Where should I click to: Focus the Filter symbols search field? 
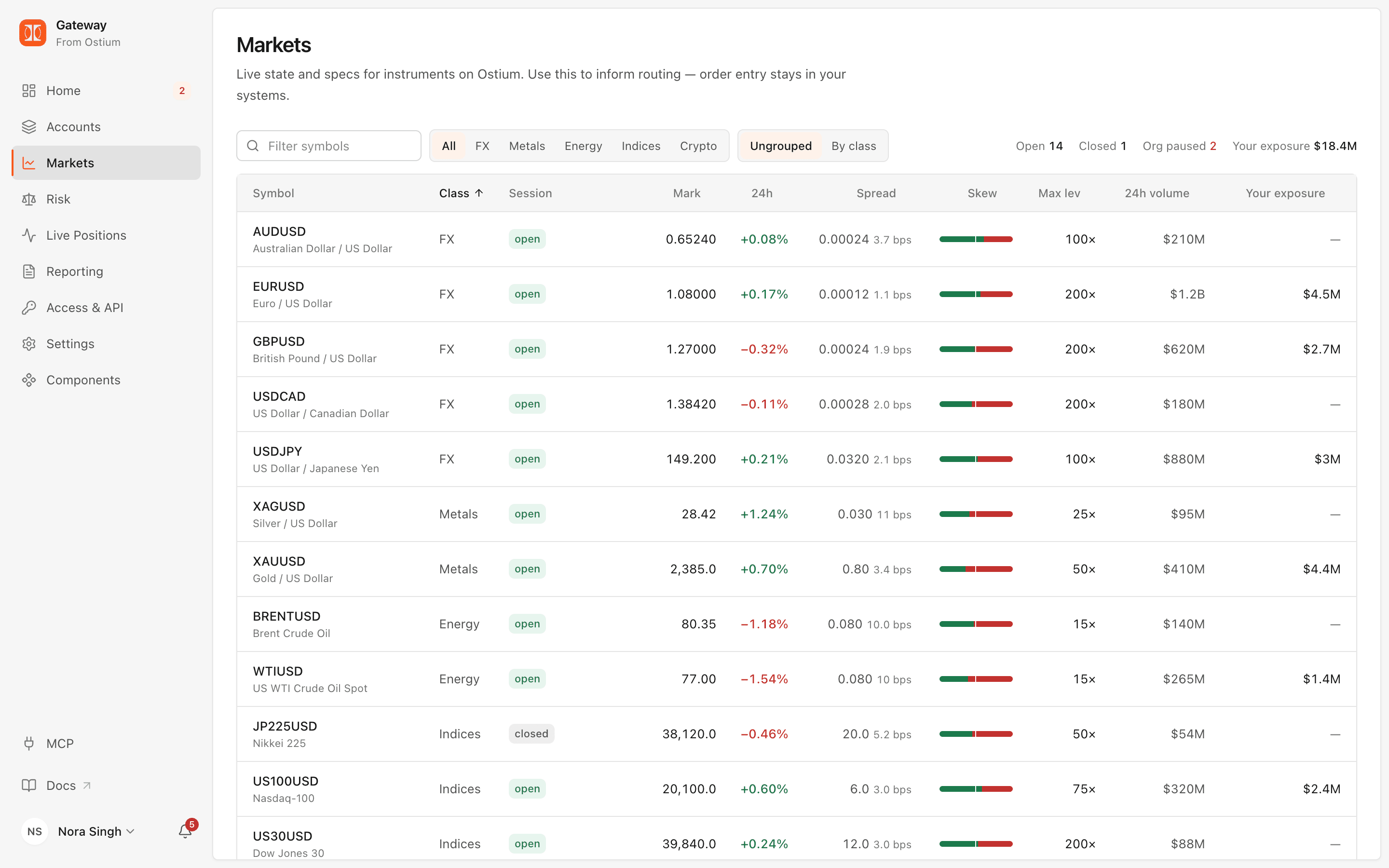(x=329, y=146)
